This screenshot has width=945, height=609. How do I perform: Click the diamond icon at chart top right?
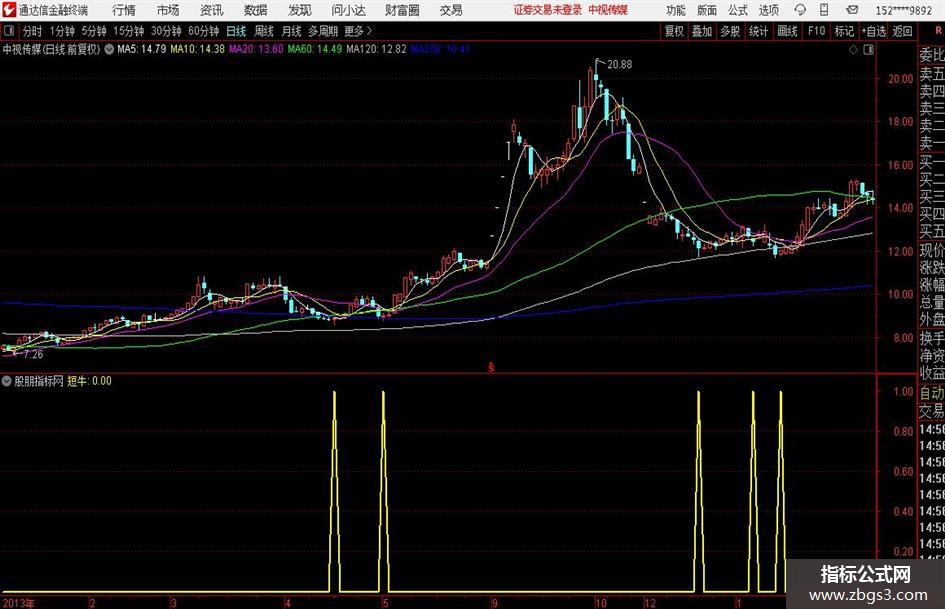(853, 50)
